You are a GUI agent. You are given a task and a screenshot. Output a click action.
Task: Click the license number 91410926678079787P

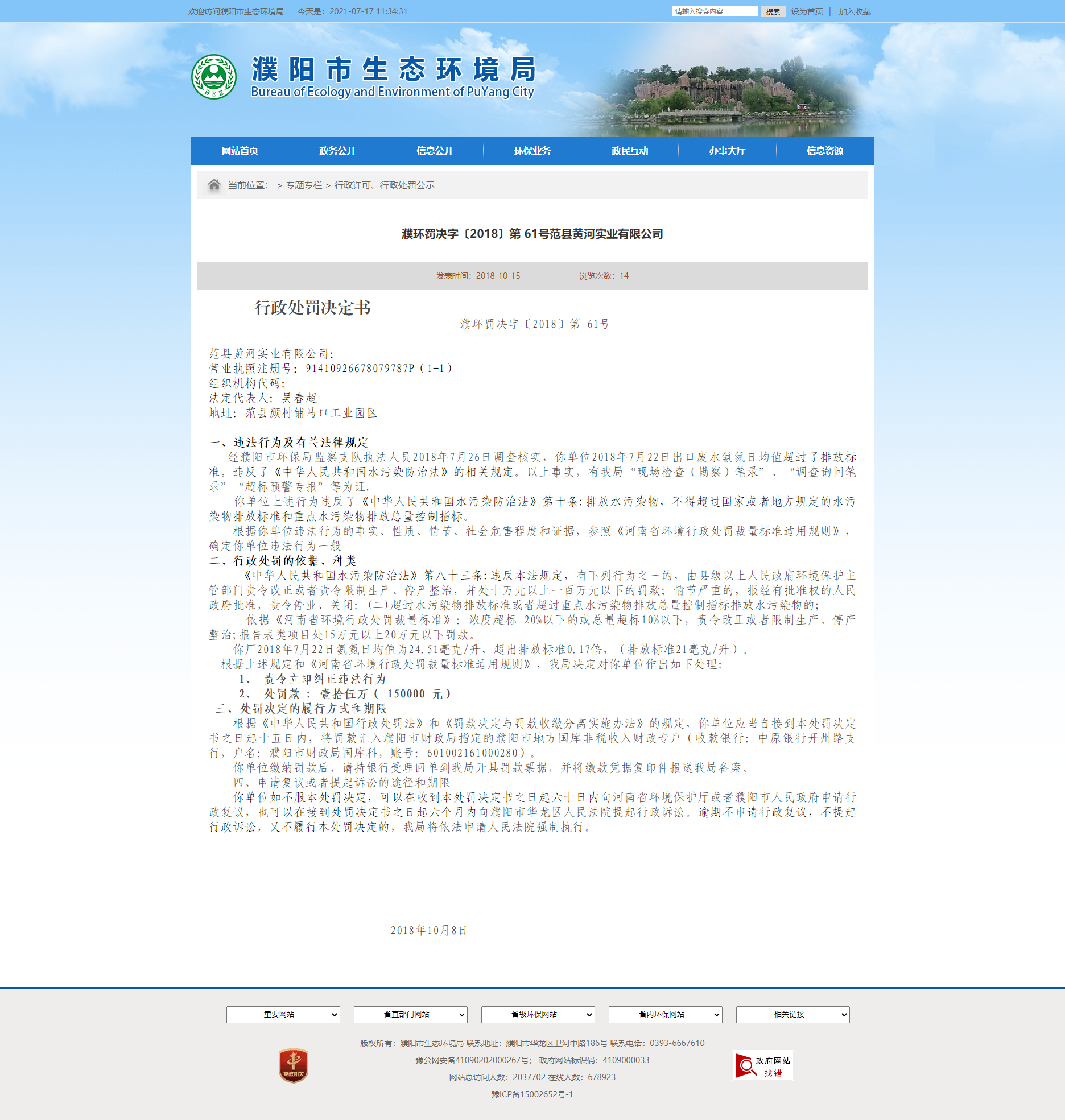(x=360, y=369)
